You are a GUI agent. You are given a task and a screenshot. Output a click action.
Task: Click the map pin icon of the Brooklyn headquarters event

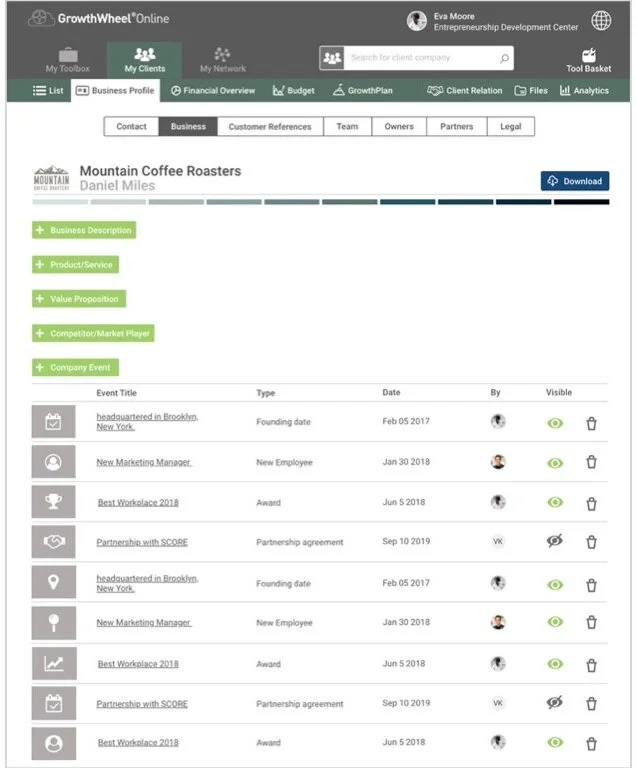tap(53, 582)
